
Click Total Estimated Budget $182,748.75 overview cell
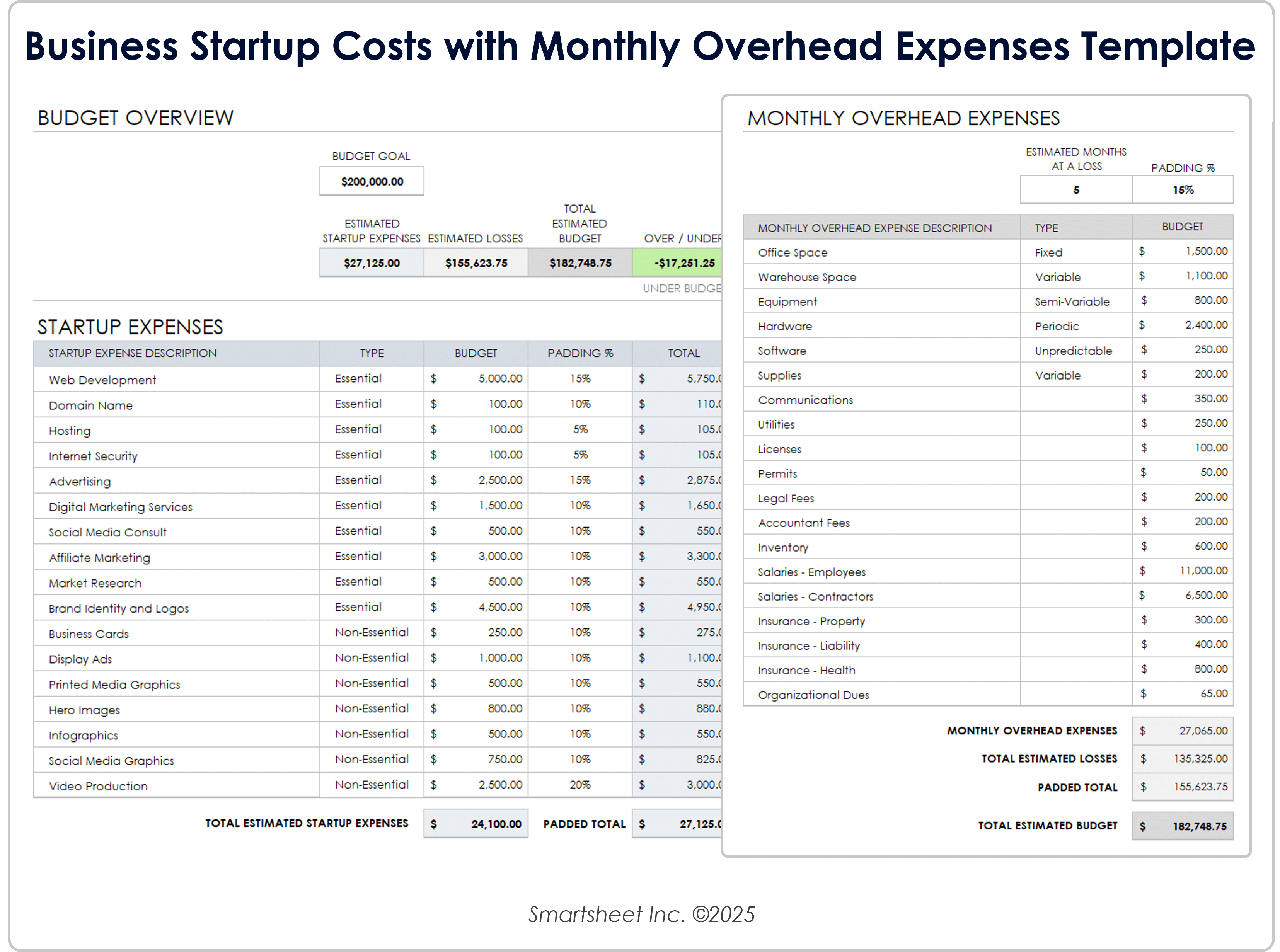[x=580, y=263]
